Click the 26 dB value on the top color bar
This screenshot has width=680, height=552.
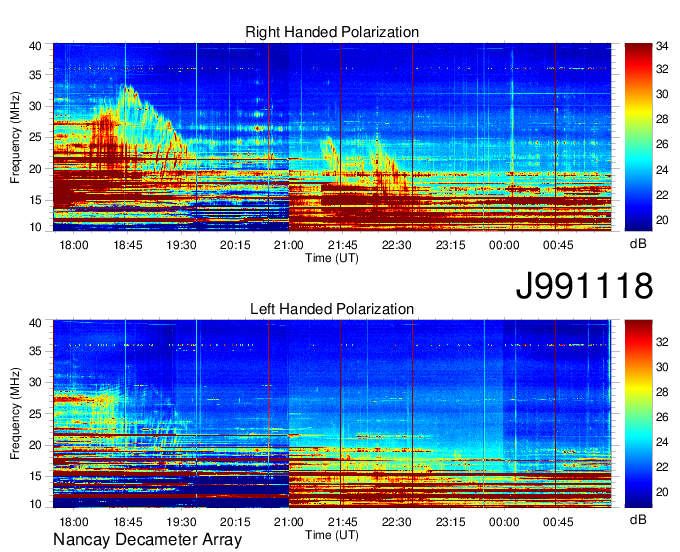click(662, 144)
